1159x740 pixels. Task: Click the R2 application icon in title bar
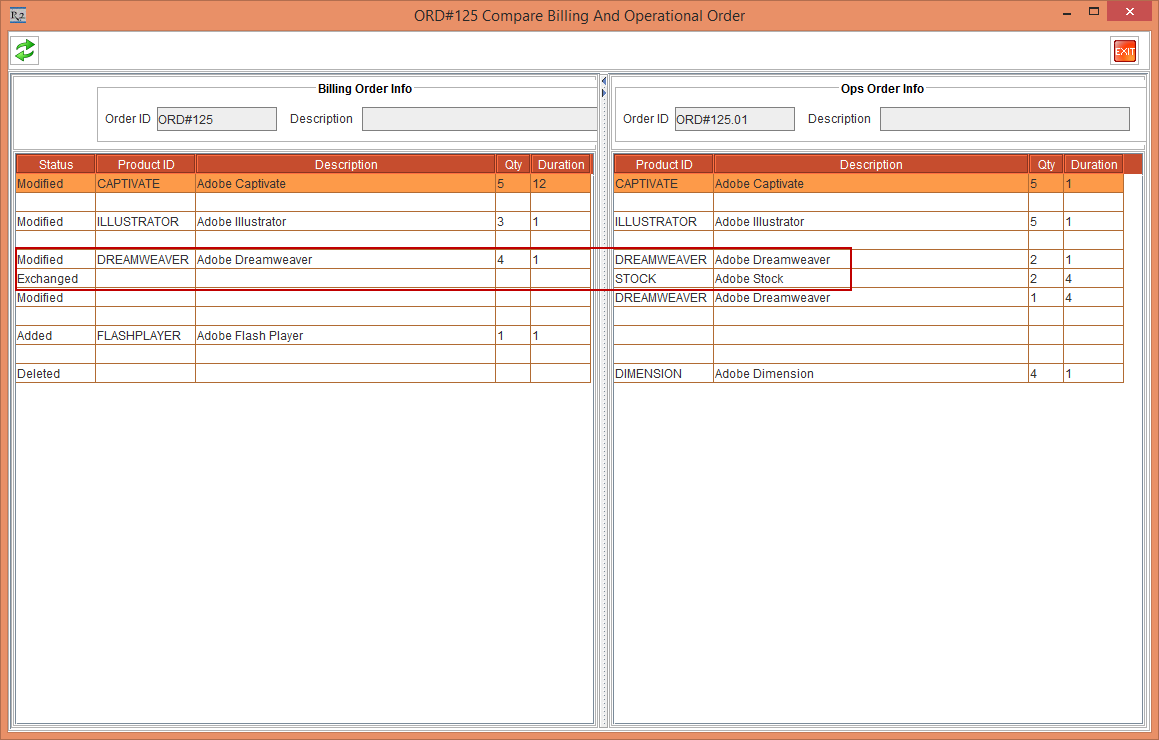coord(18,15)
